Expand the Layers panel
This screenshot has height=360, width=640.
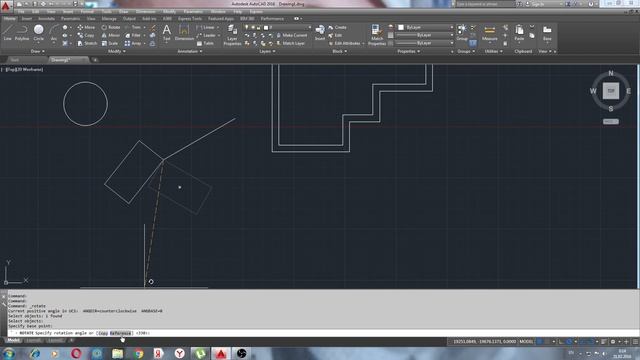(267, 51)
